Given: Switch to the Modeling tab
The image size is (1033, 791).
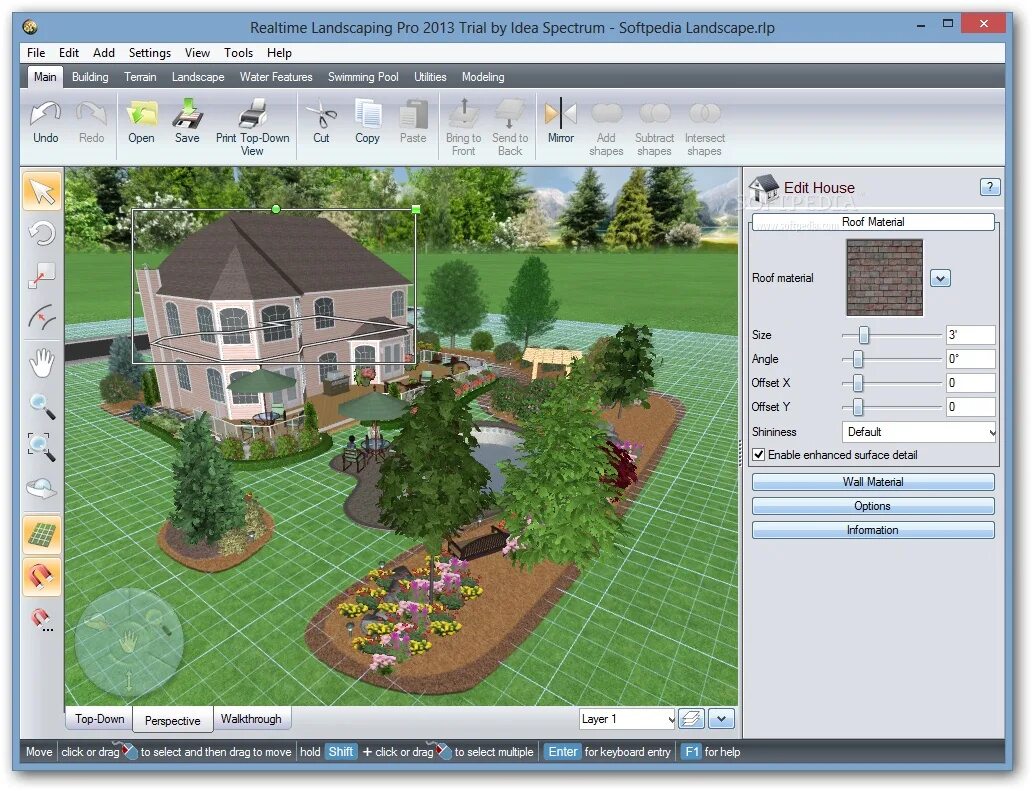Looking at the screenshot, I should click(x=483, y=77).
